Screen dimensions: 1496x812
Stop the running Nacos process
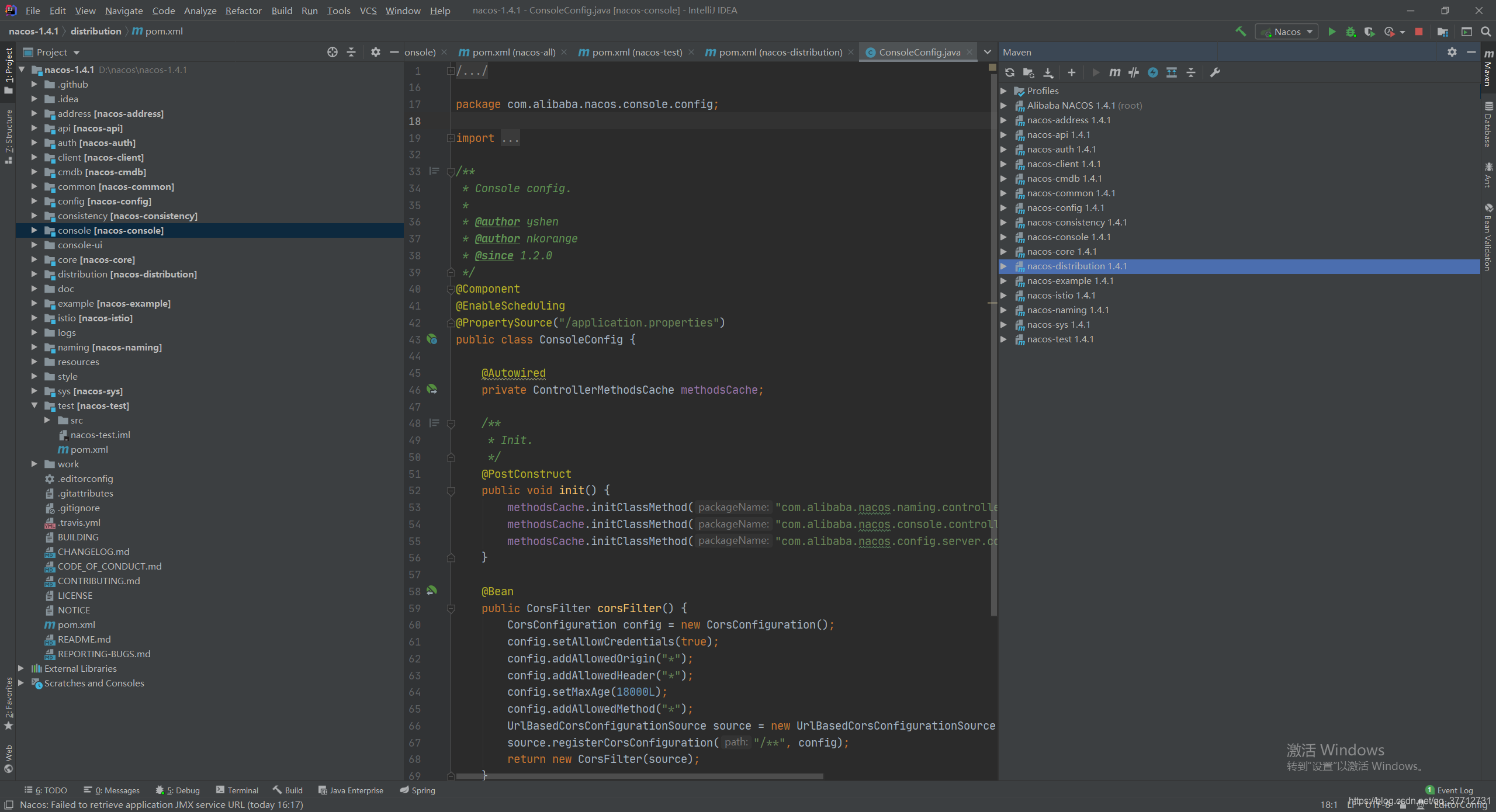point(1419,32)
